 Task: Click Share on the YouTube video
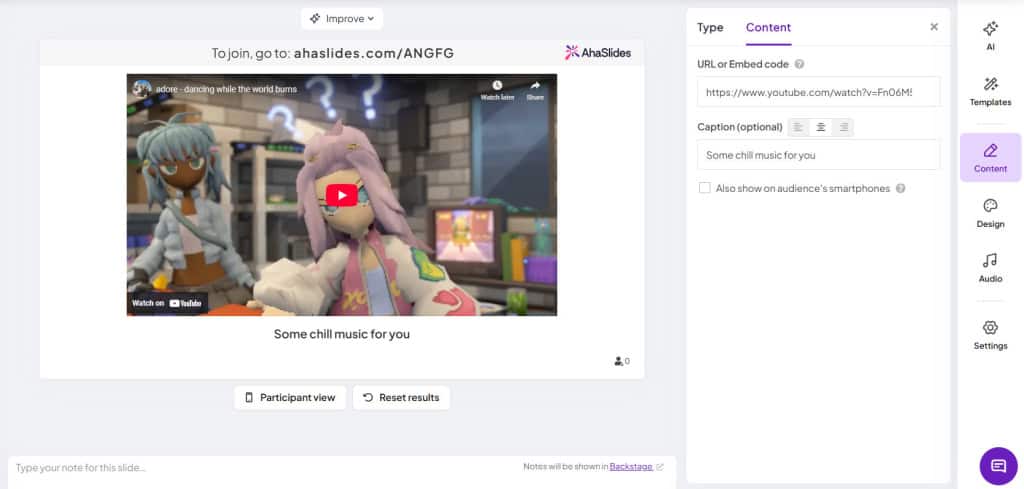point(535,91)
